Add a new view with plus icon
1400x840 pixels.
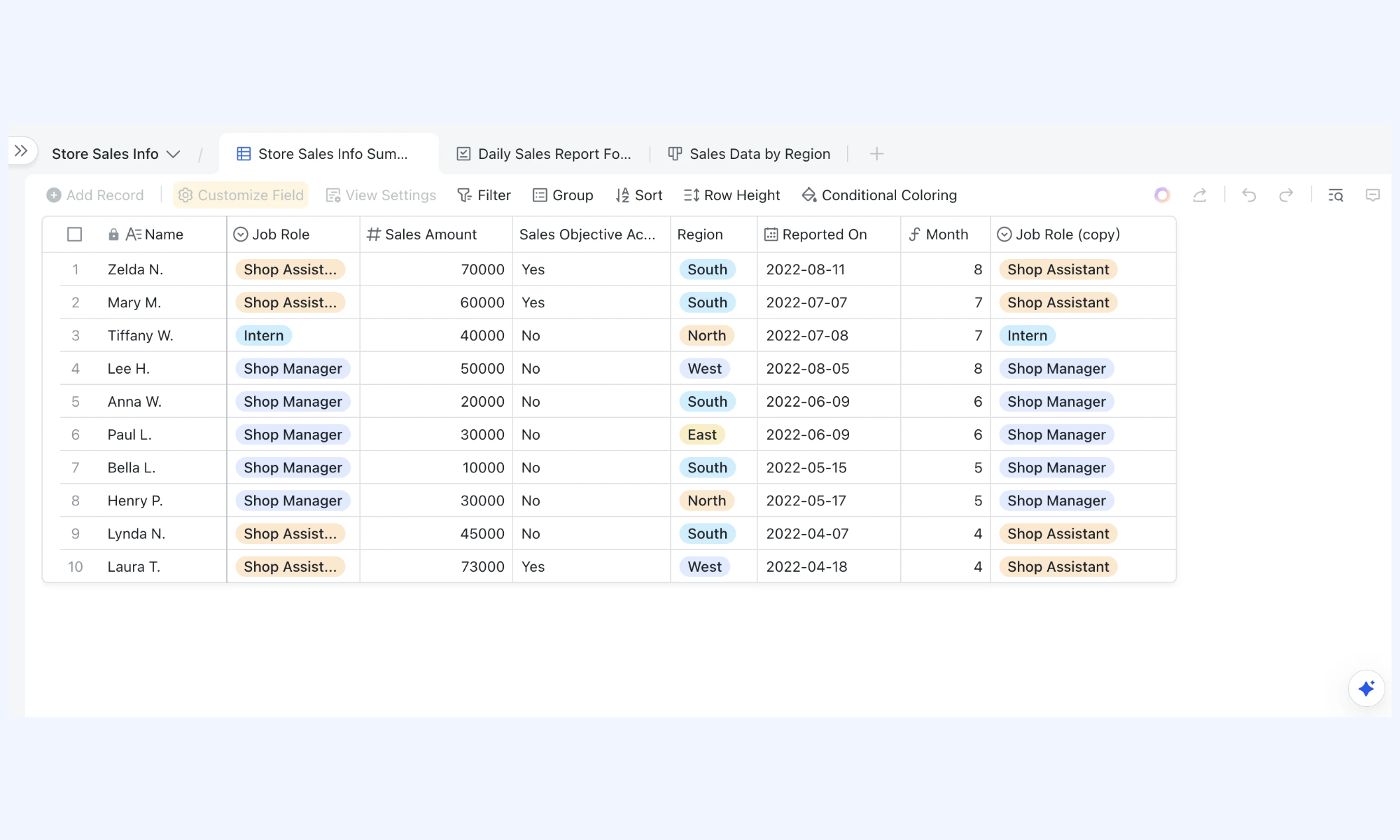click(x=876, y=154)
